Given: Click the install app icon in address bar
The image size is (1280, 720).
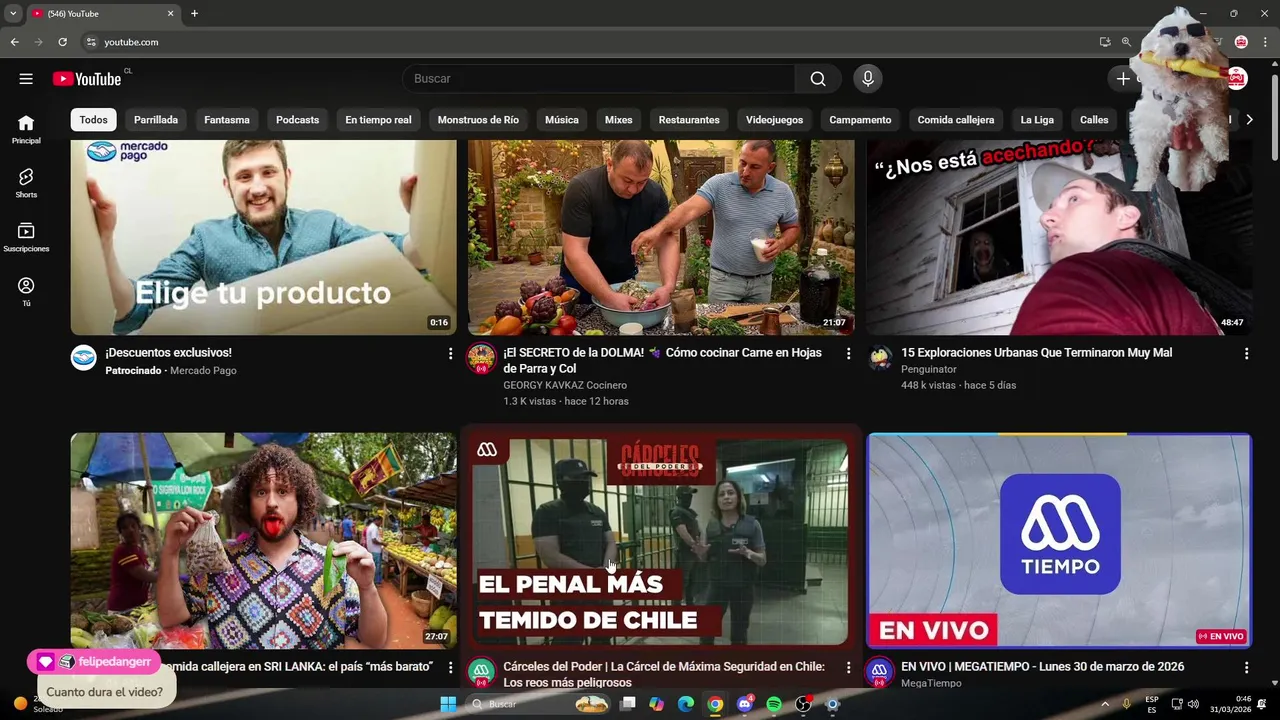Looking at the screenshot, I should 1104,42.
